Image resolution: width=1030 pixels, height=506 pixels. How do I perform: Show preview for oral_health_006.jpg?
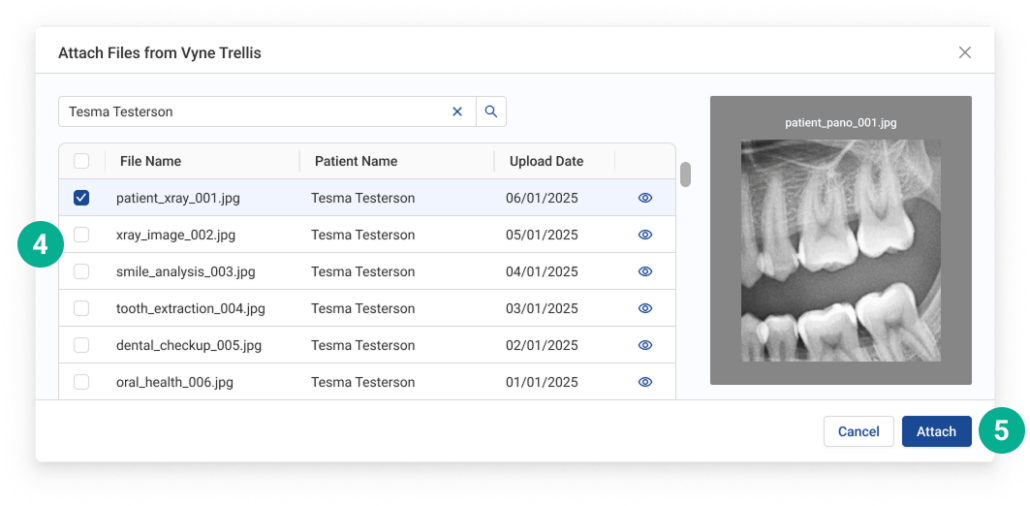tap(645, 382)
